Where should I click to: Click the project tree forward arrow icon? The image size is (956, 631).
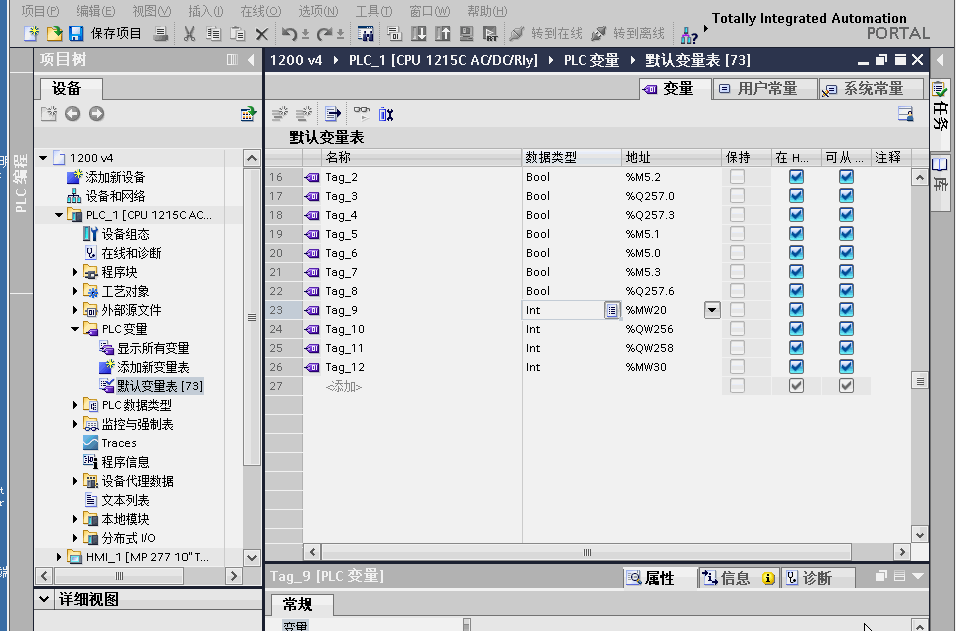tap(96, 113)
